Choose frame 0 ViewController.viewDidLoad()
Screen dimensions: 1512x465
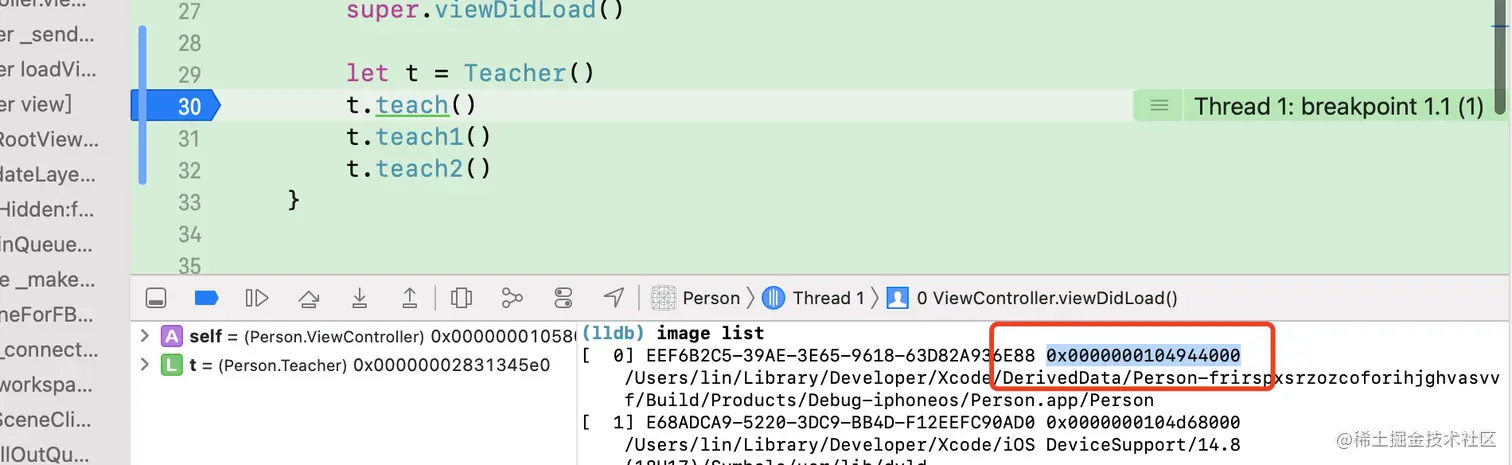tap(1033, 298)
